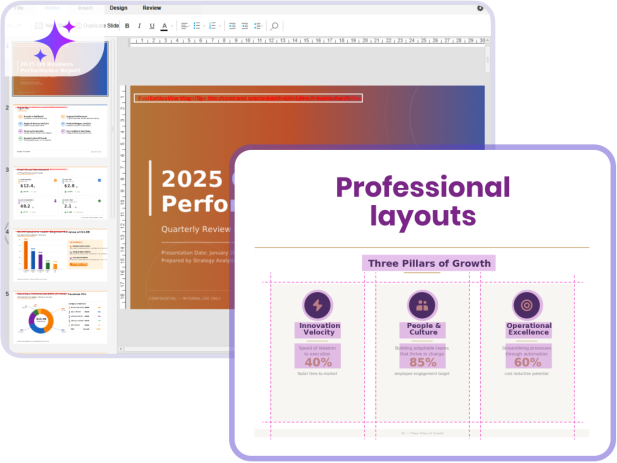
Task: Click the magnifier search icon
Action: click(x=274, y=26)
